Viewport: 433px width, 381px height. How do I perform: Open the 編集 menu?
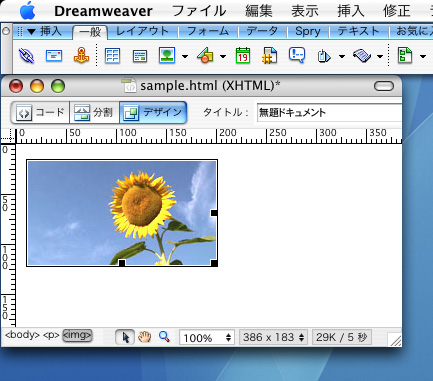point(259,11)
